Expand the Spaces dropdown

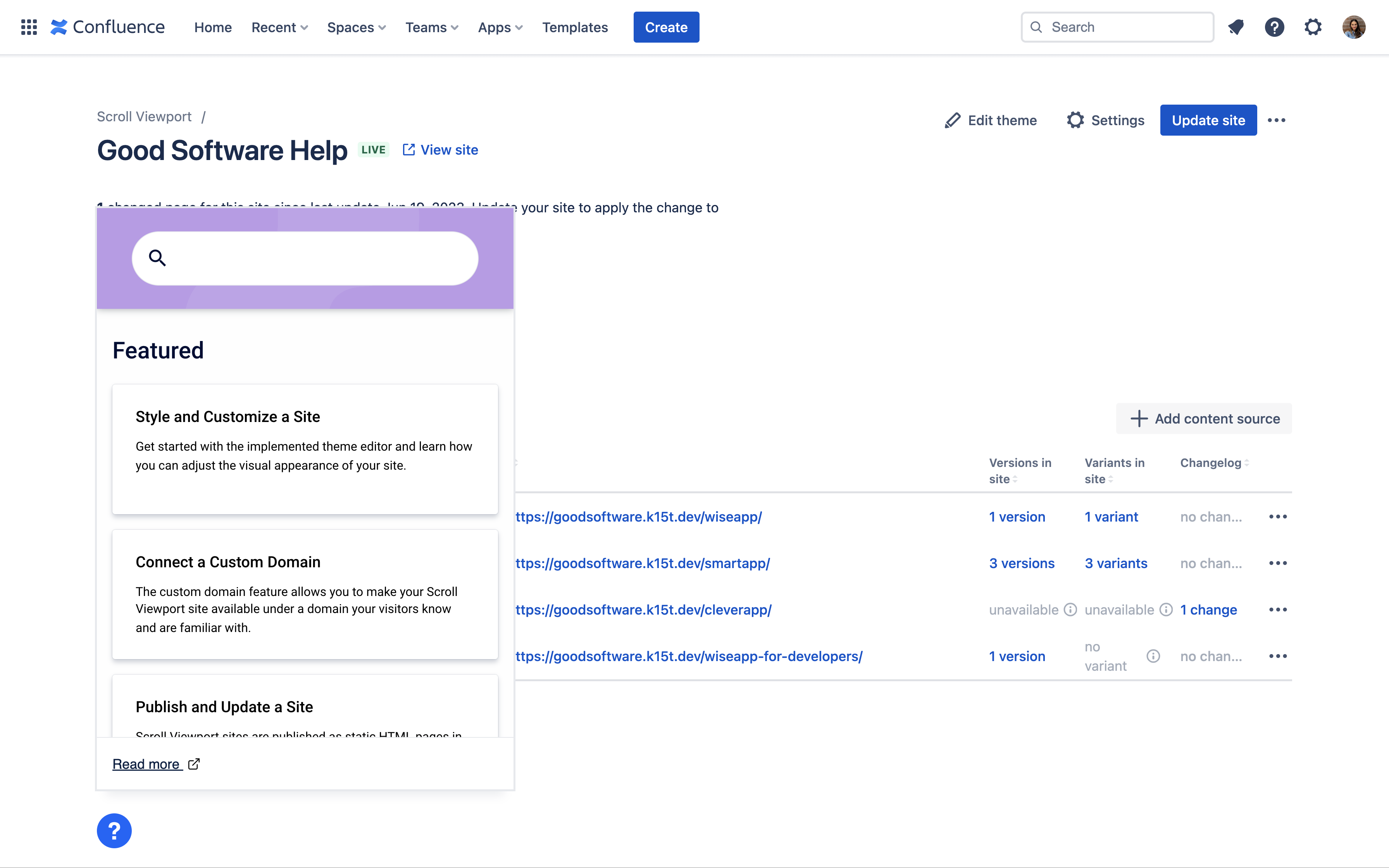[x=356, y=27]
